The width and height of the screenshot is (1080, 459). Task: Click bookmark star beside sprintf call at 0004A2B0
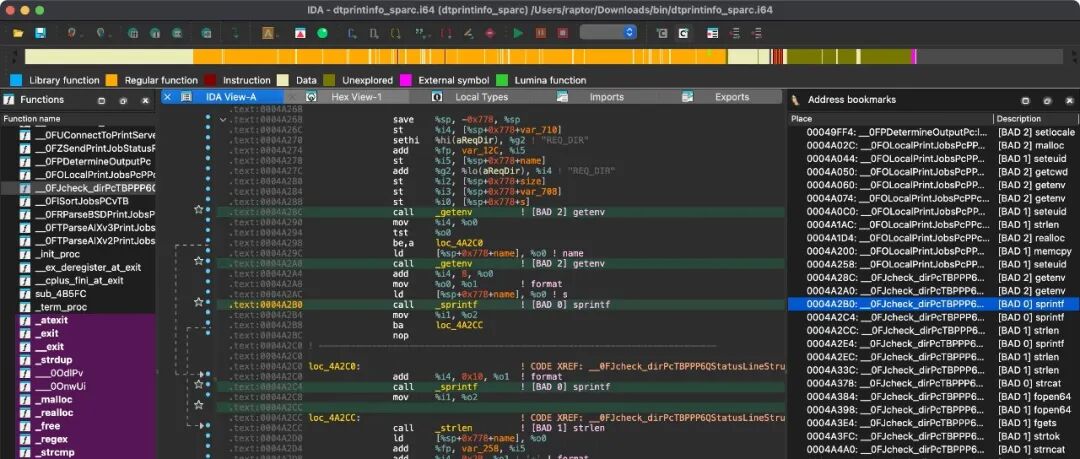198,302
